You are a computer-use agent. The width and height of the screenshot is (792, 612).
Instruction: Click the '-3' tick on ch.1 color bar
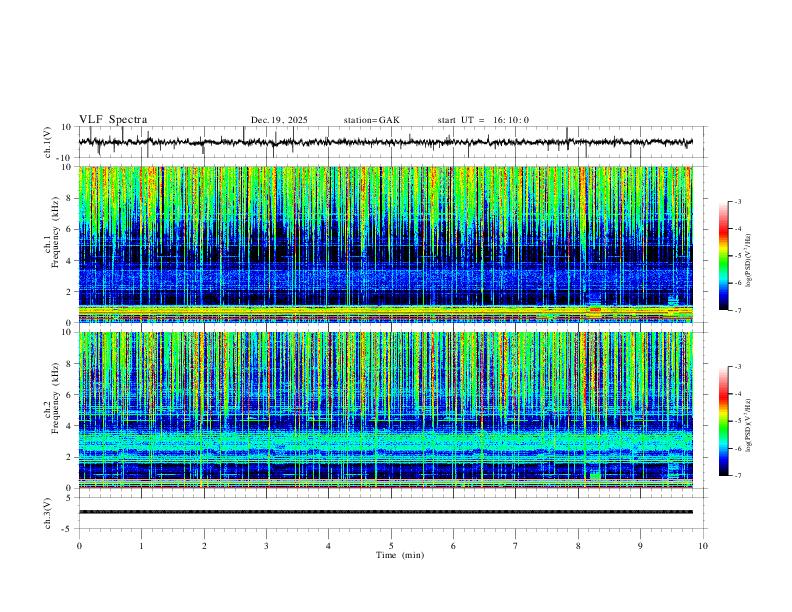click(x=738, y=201)
